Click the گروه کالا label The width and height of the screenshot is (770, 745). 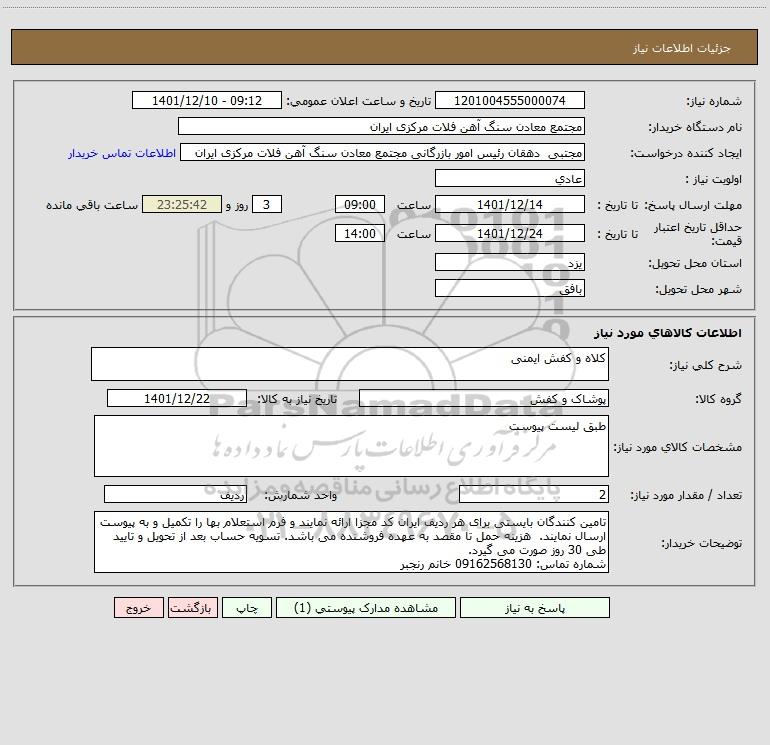[x=718, y=399]
